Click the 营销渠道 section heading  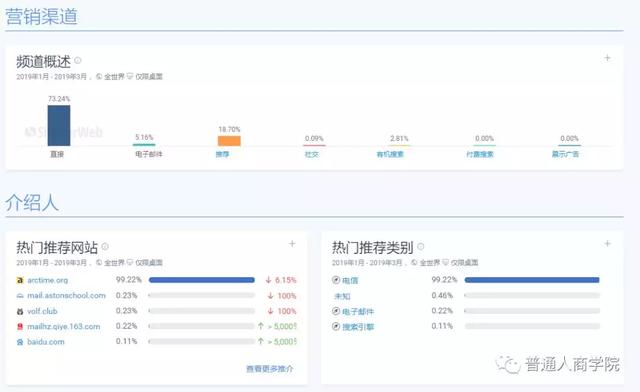pyautogui.click(x=41, y=17)
